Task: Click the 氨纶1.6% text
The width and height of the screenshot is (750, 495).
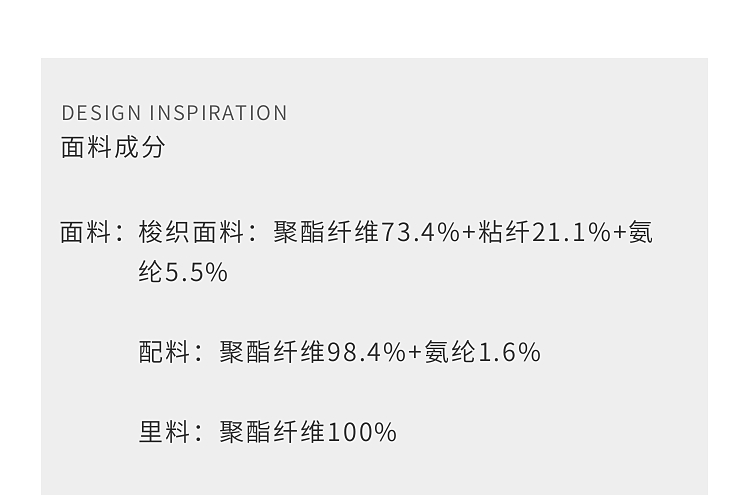Action: click(x=483, y=352)
